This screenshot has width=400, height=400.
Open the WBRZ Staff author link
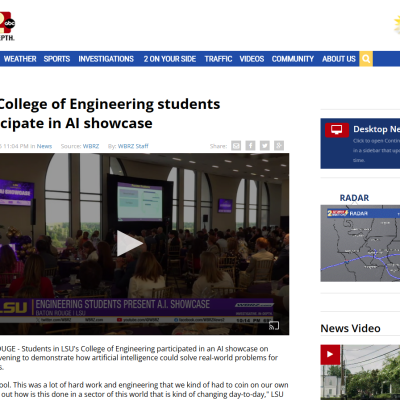[x=133, y=146]
